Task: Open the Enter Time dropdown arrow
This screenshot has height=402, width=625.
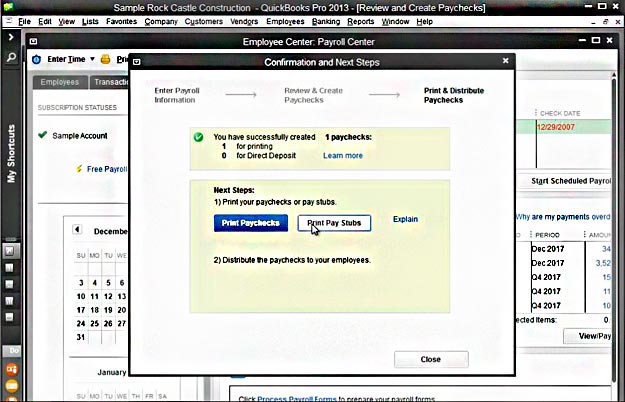Action: (92, 59)
